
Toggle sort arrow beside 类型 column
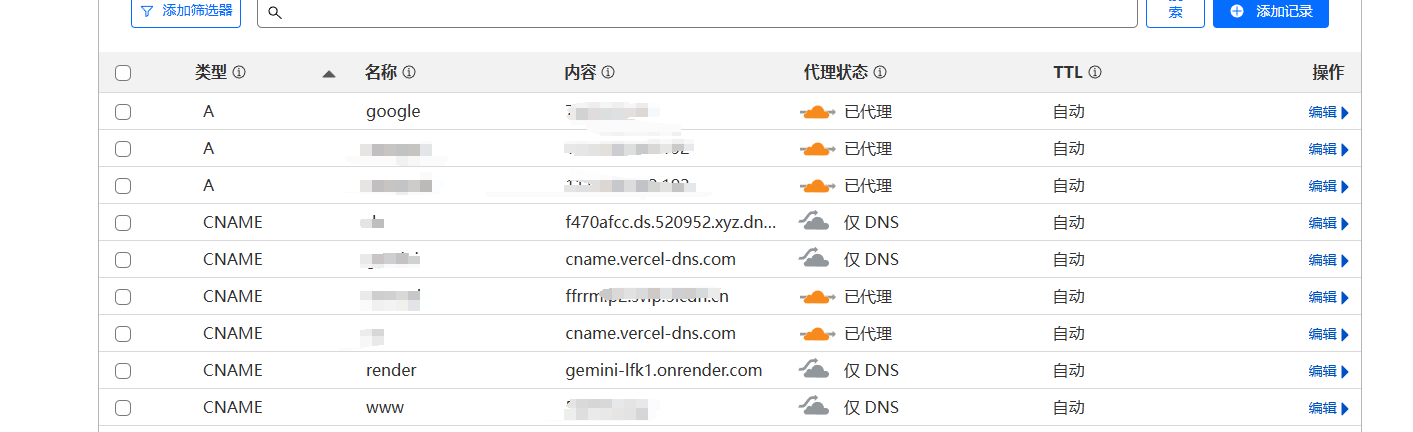point(329,74)
